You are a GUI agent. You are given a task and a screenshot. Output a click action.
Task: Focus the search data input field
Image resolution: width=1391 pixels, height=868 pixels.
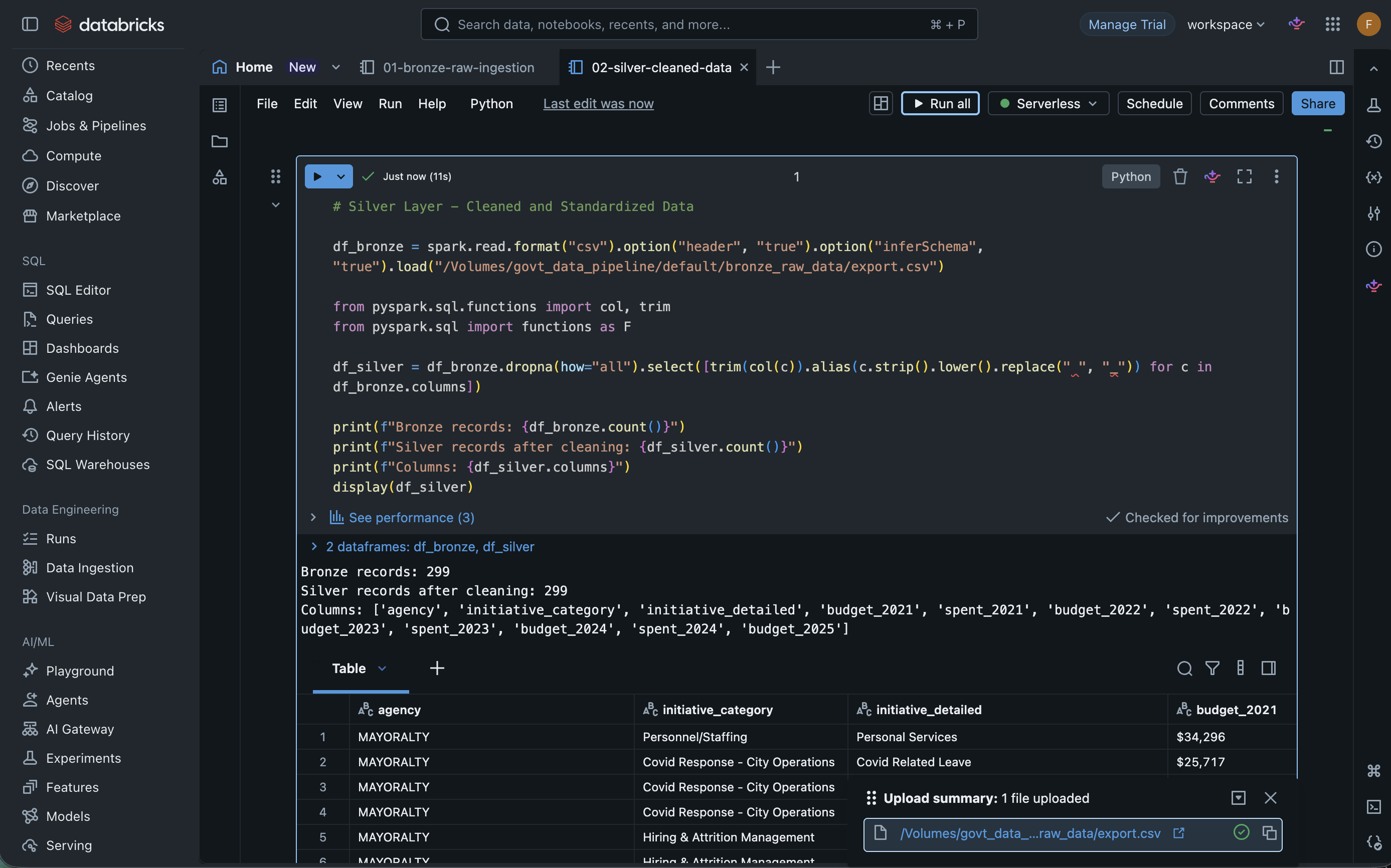point(699,24)
